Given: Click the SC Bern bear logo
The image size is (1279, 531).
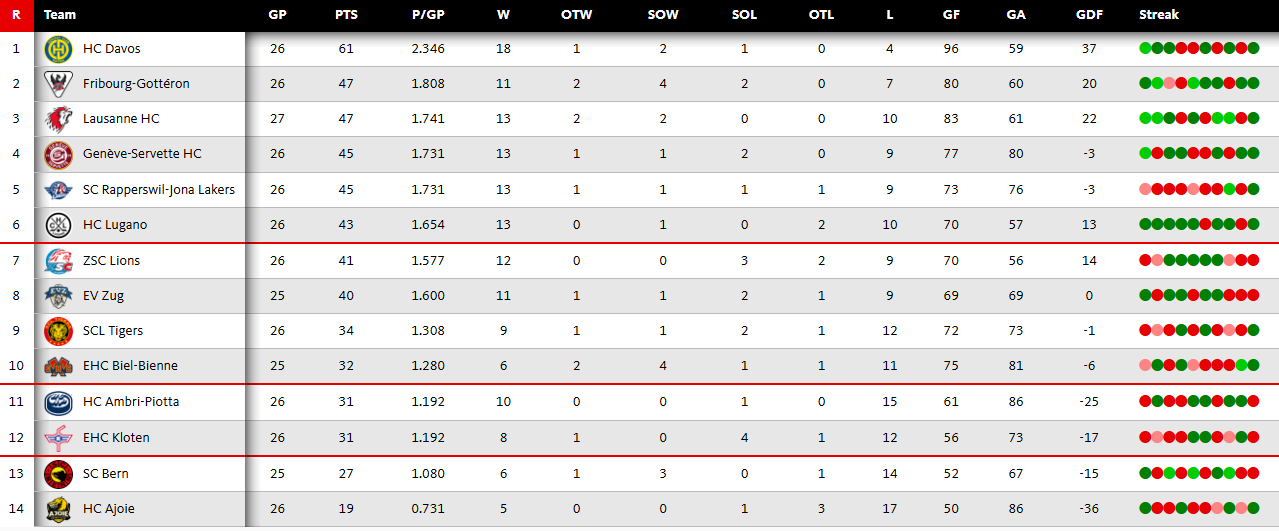Looking at the screenshot, I should point(58,474).
